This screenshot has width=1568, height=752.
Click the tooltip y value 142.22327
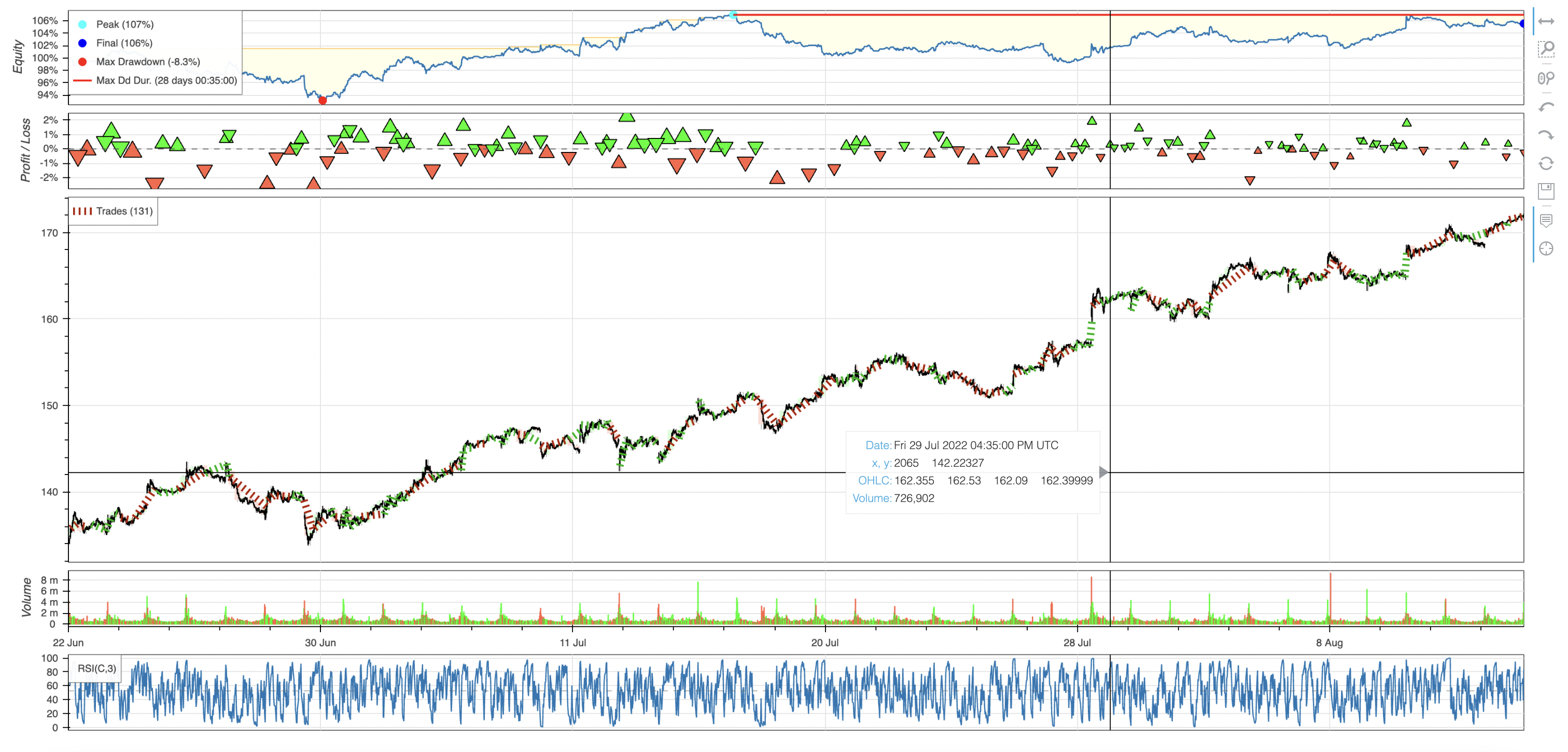click(x=958, y=463)
